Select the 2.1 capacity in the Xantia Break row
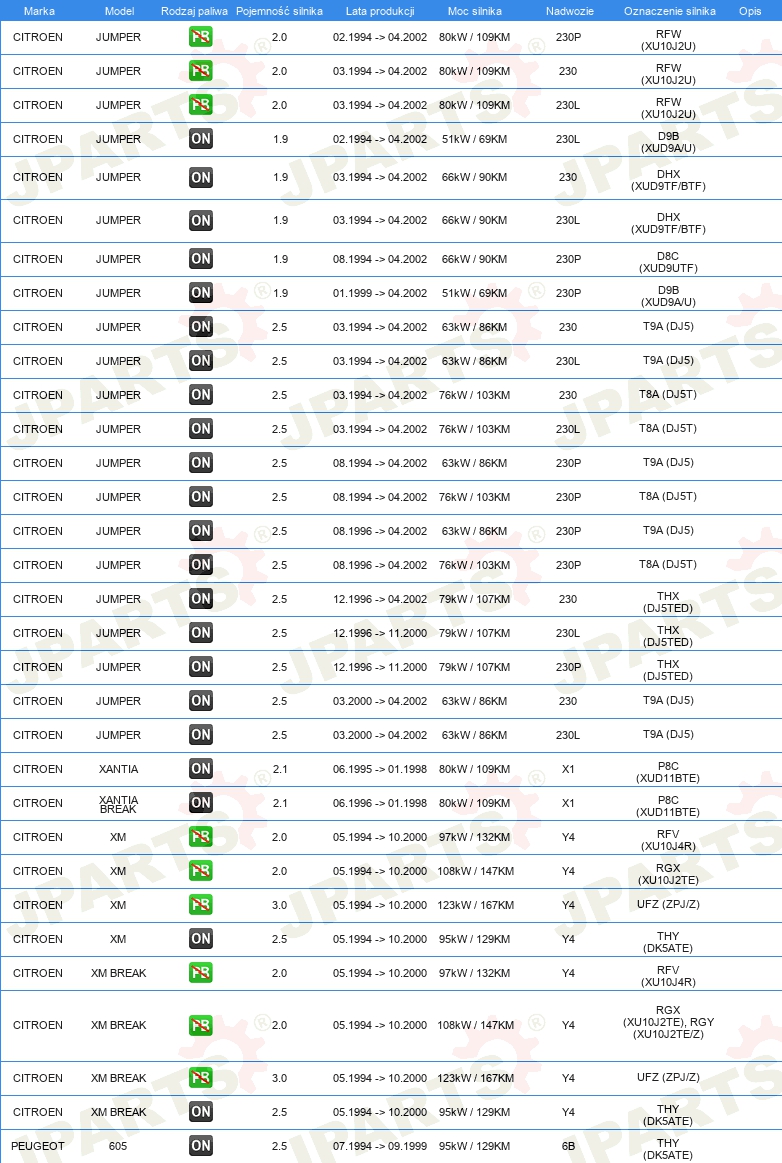 click(x=280, y=803)
